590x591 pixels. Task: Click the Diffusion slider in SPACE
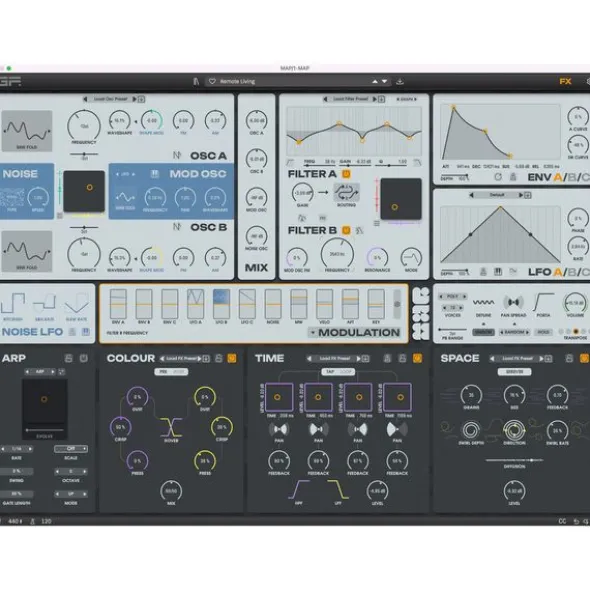(514, 460)
